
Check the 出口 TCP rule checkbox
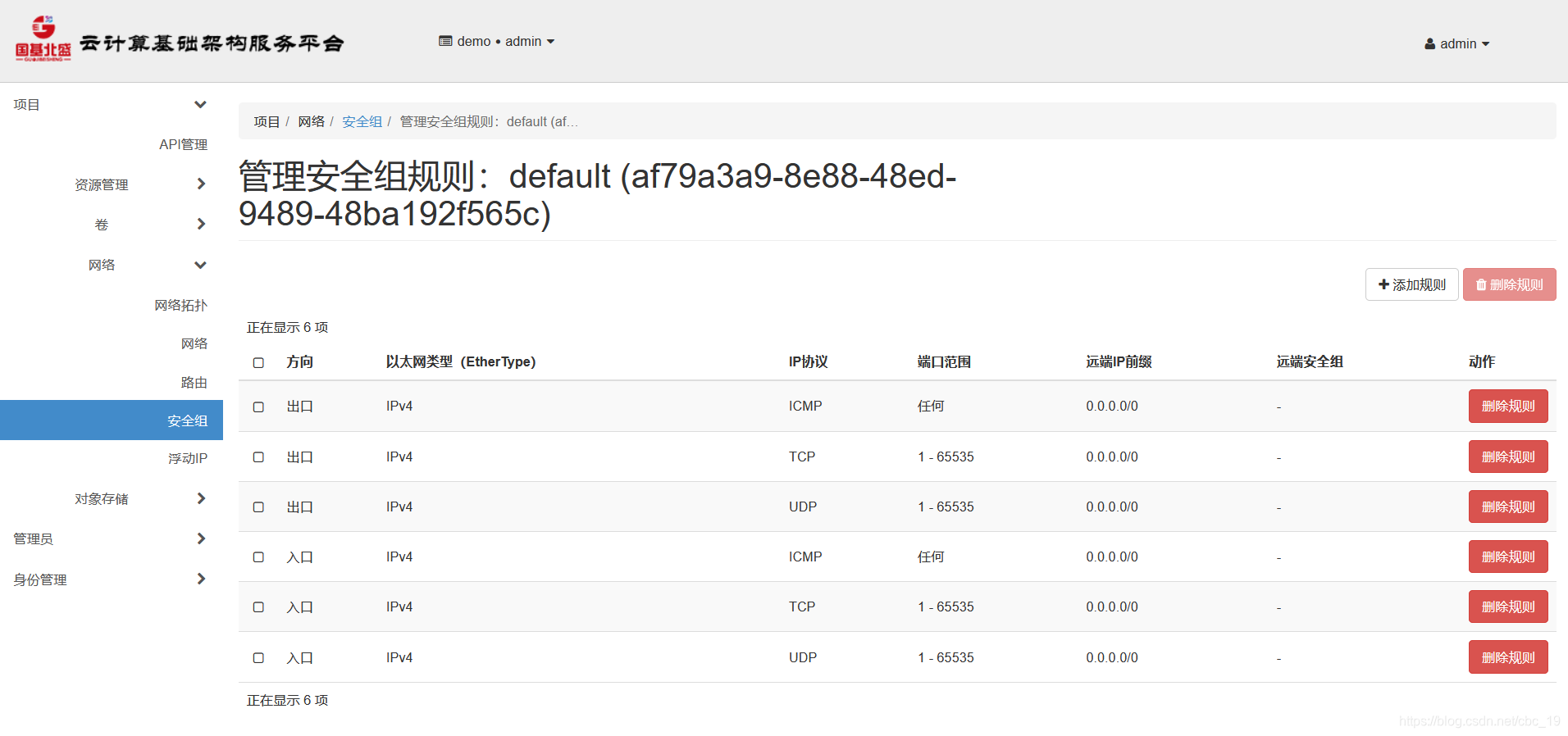pos(258,457)
